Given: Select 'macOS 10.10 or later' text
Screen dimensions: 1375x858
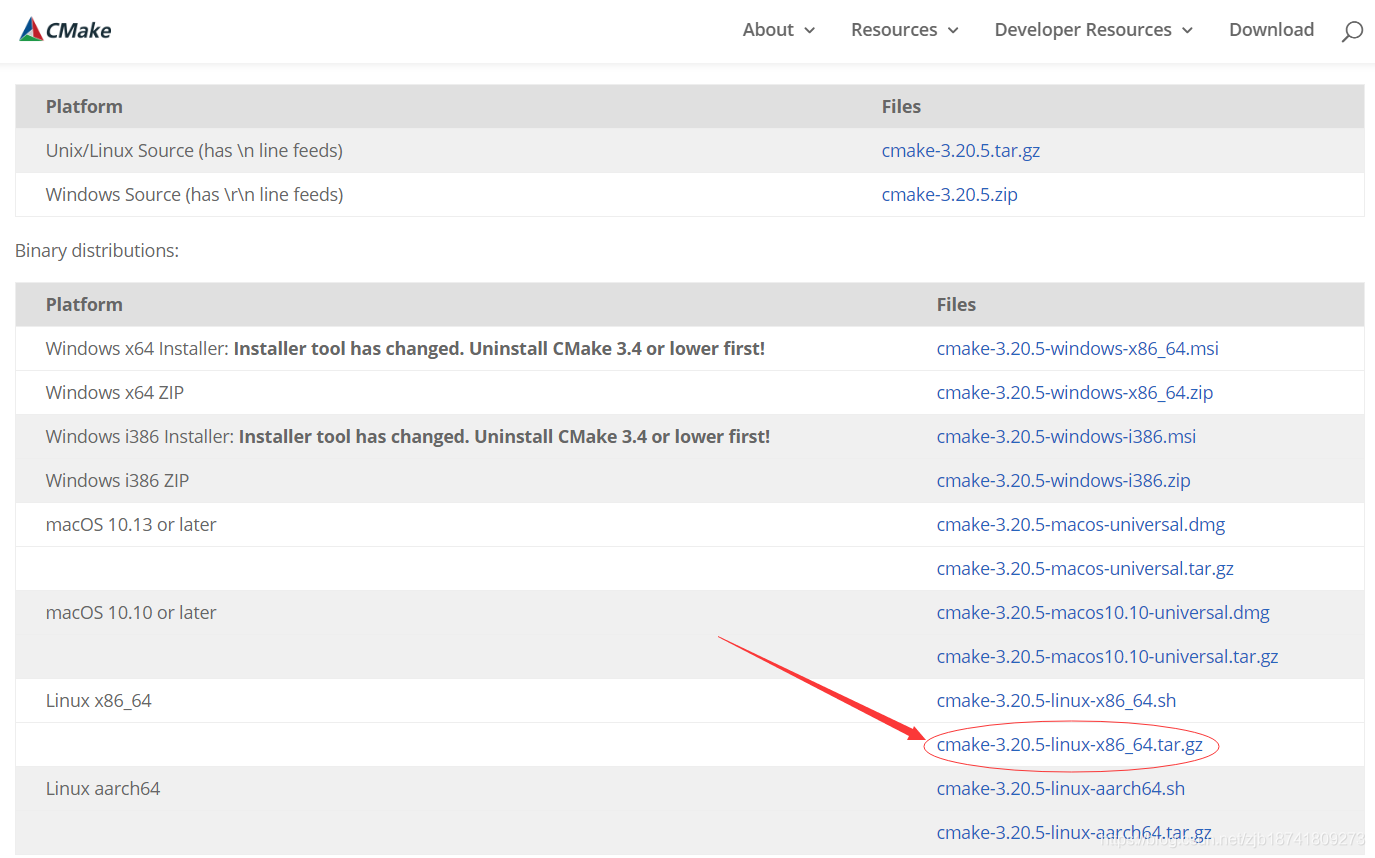Looking at the screenshot, I should 131,613.
